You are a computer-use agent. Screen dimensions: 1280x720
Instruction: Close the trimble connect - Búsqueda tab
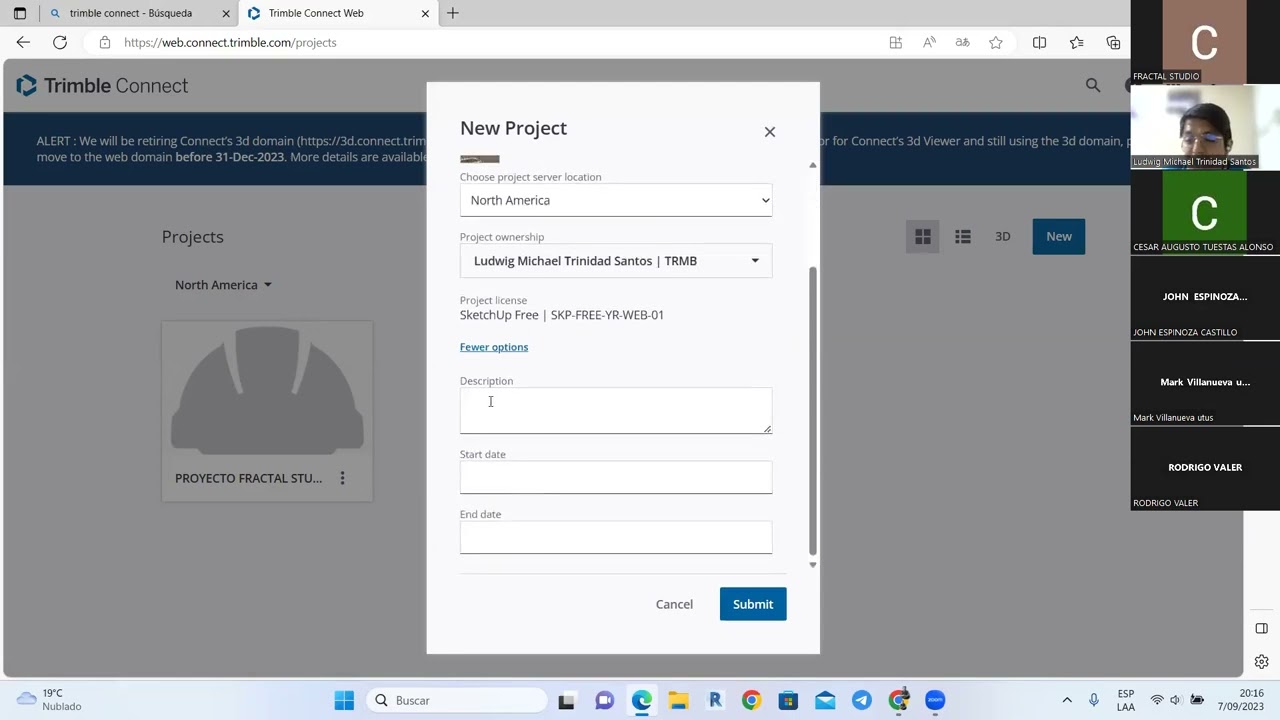pyautogui.click(x=226, y=14)
